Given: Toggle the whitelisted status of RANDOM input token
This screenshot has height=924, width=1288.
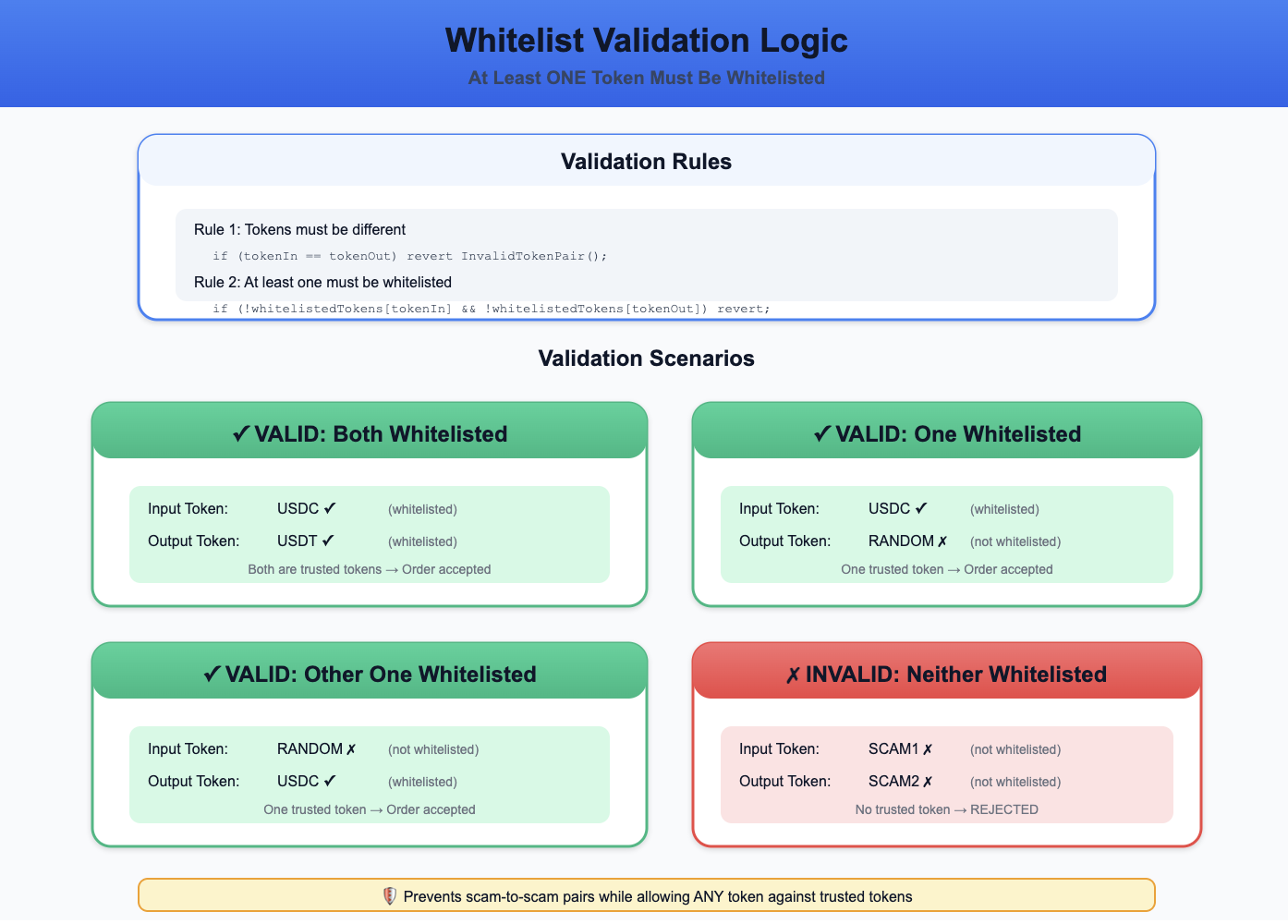Looking at the screenshot, I should (x=350, y=748).
